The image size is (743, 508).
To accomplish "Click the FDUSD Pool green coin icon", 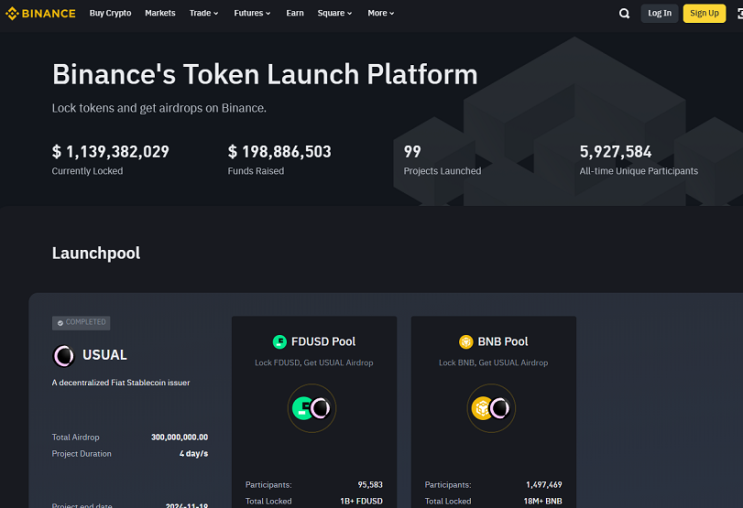I will tap(280, 342).
